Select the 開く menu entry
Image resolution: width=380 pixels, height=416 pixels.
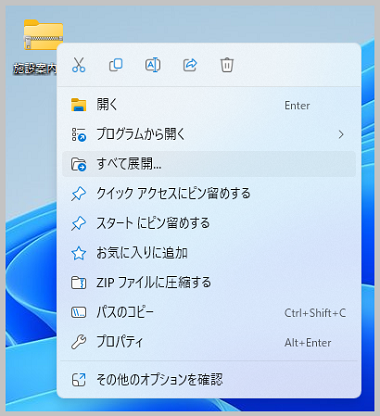click(209, 105)
